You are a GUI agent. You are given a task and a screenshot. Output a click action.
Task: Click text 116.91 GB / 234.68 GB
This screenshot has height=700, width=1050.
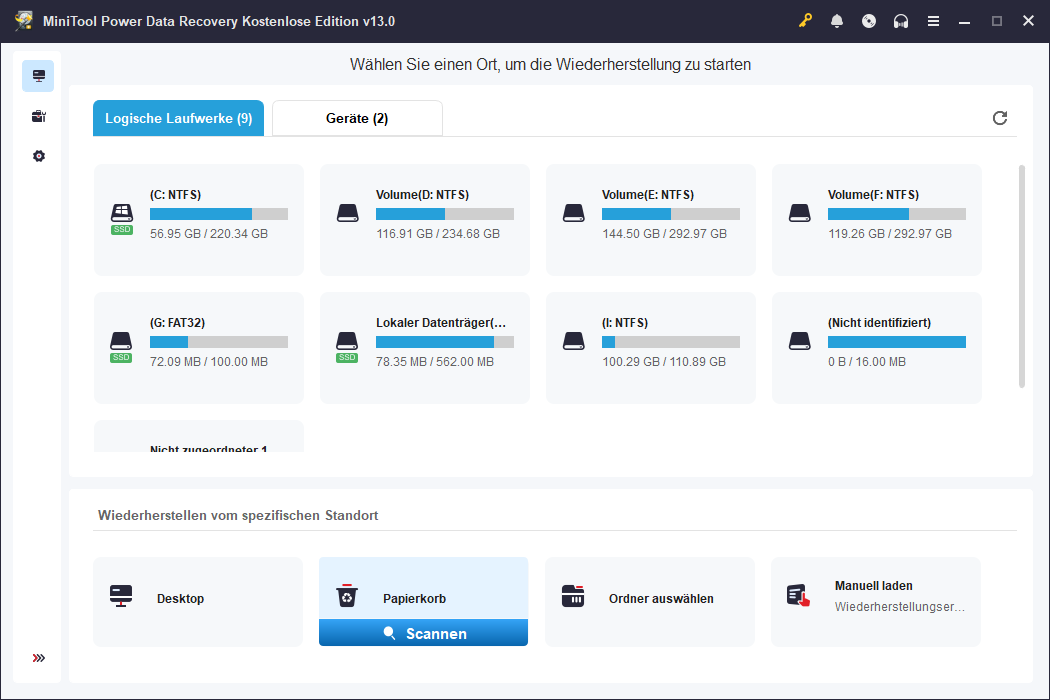coord(438,234)
